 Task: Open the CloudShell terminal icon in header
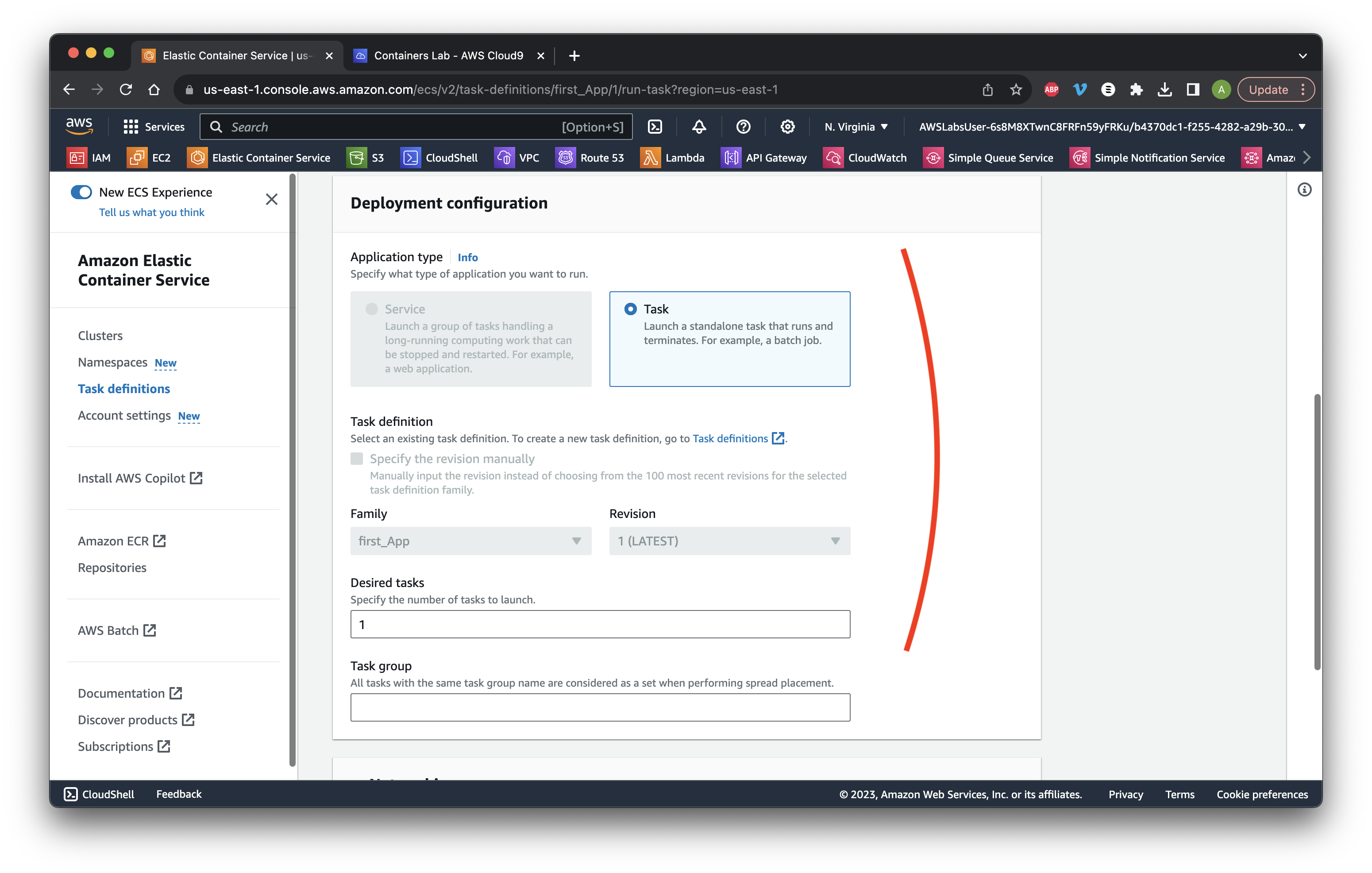[x=655, y=127]
